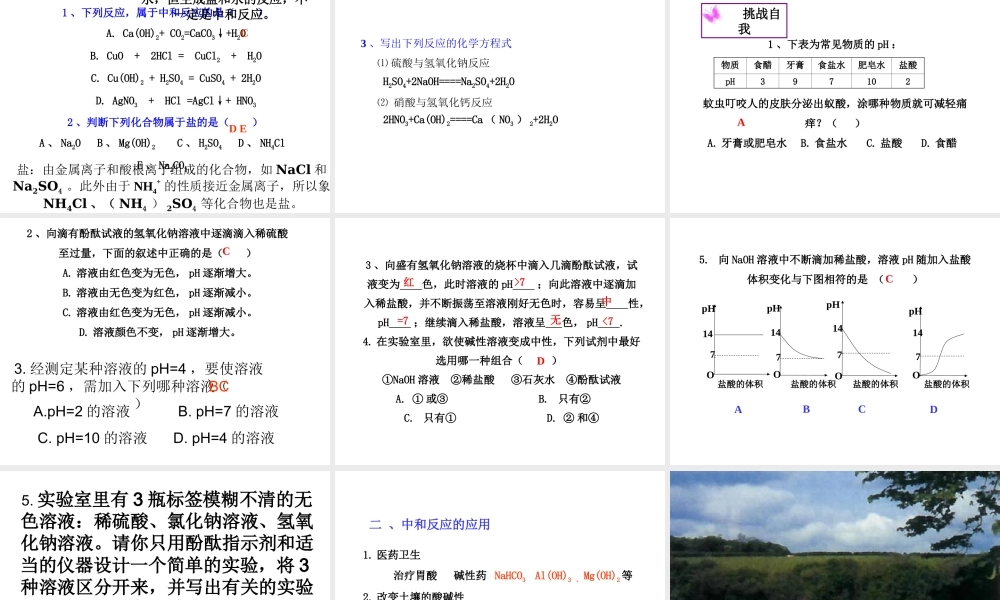Click the text 硫酸与氢氧化钠反应

tap(440, 63)
